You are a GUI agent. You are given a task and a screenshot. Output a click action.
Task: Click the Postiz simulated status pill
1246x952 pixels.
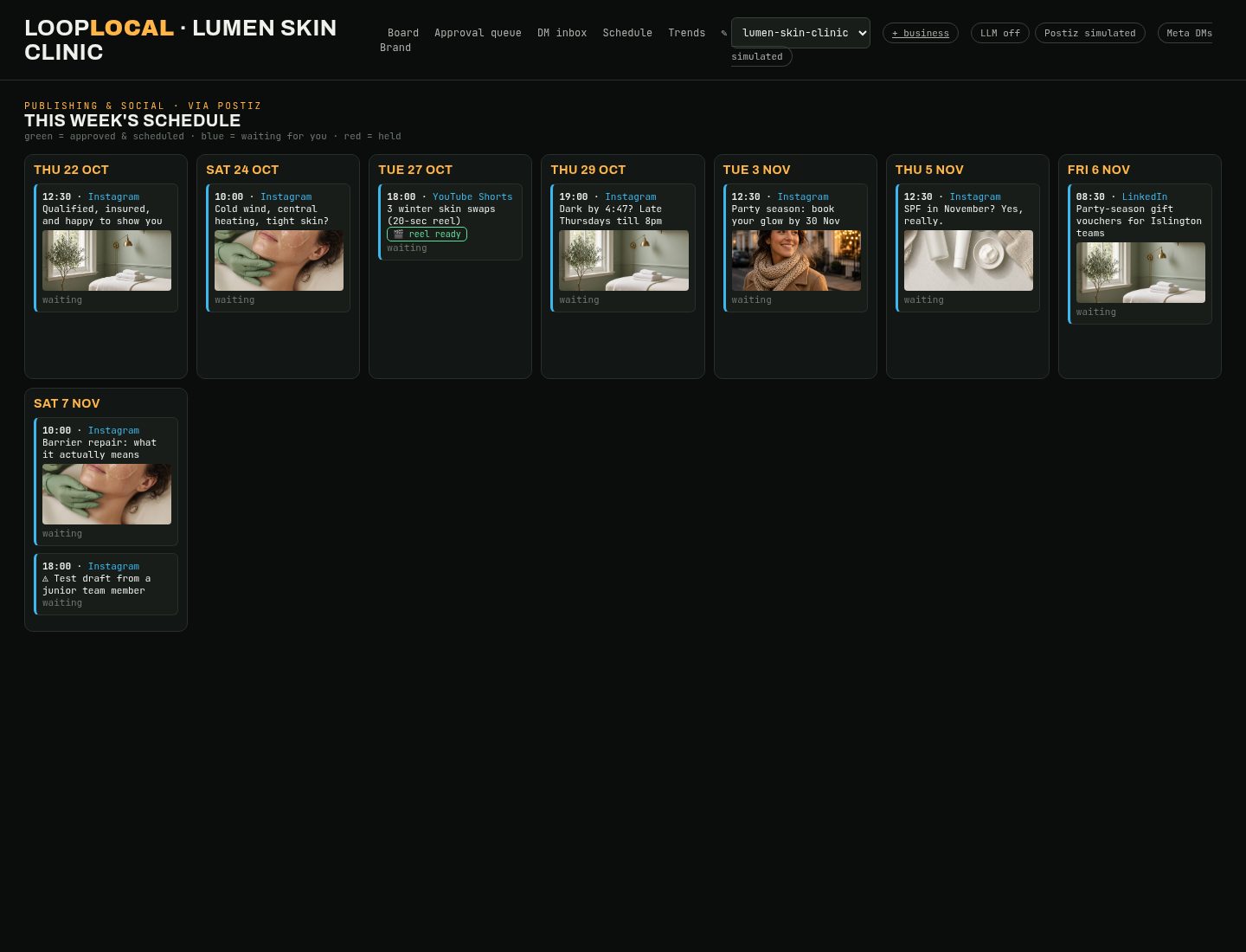[1090, 33]
